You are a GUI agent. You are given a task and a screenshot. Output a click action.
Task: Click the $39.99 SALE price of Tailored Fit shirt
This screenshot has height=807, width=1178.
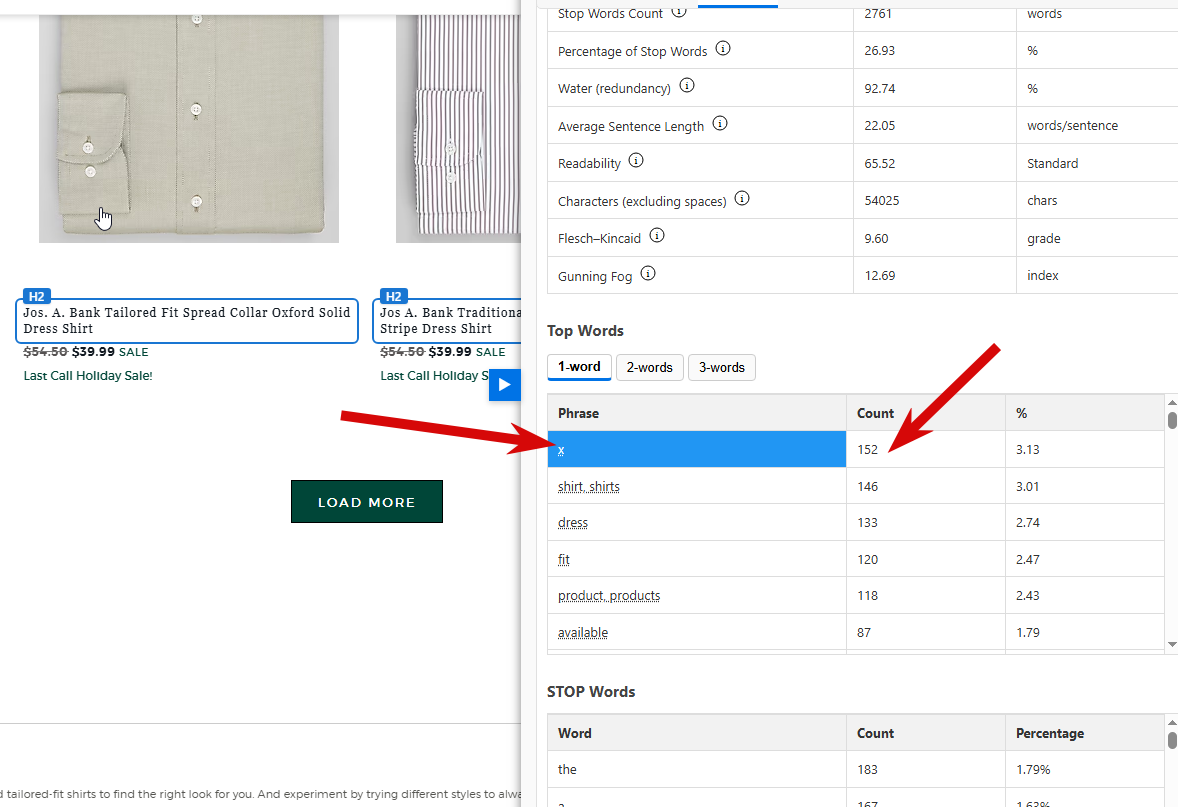pyautogui.click(x=110, y=352)
